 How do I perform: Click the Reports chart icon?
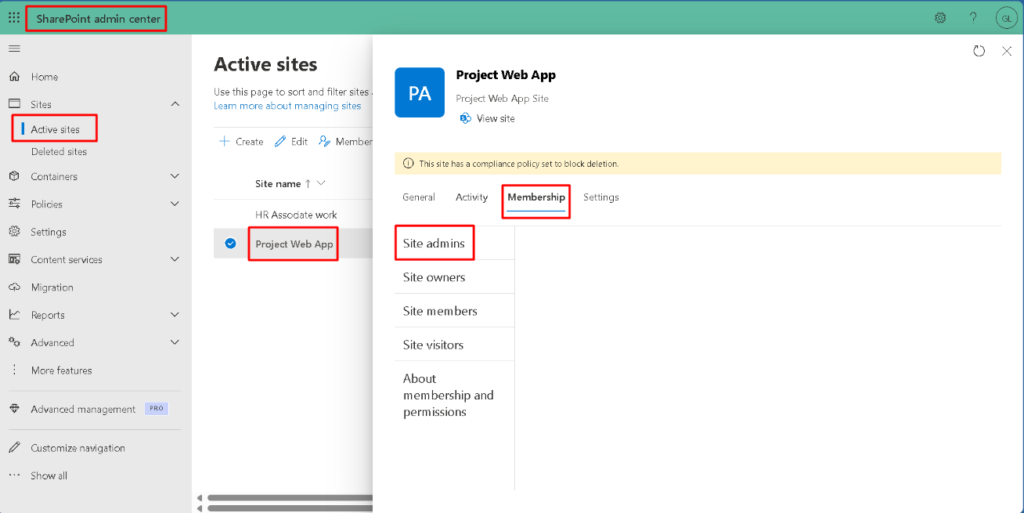click(14, 315)
